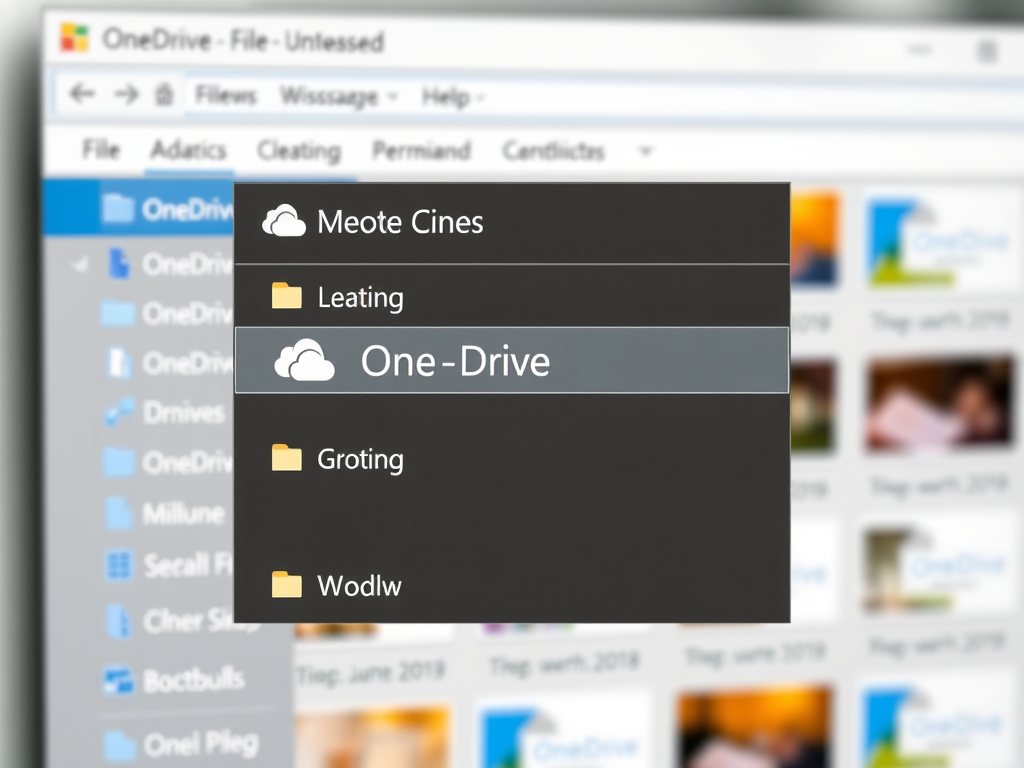The height and width of the screenshot is (768, 1024).
Task: Click the document icon beside Millune
Action: point(119,513)
